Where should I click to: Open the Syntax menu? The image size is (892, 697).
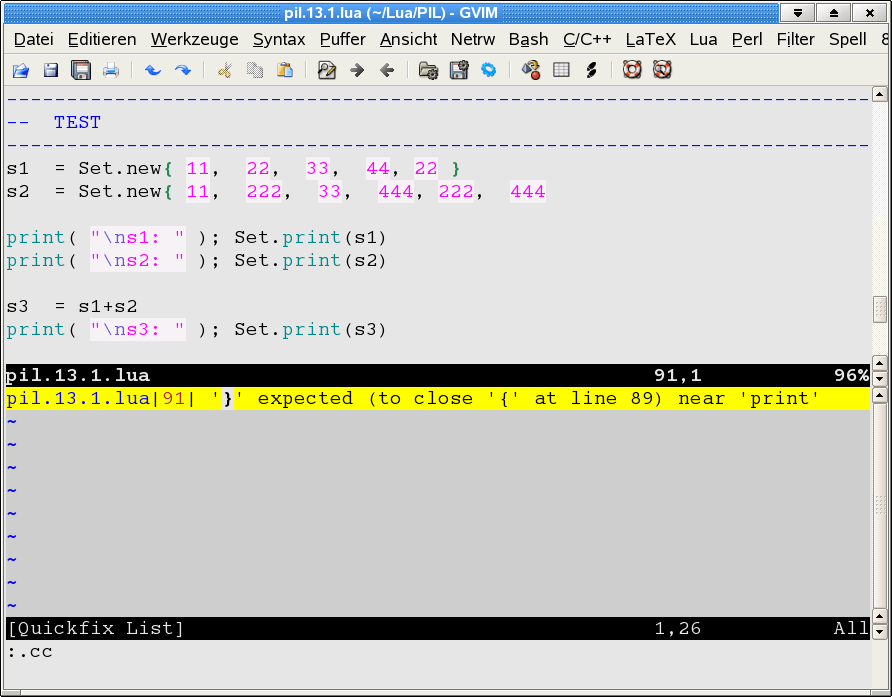pyautogui.click(x=279, y=39)
